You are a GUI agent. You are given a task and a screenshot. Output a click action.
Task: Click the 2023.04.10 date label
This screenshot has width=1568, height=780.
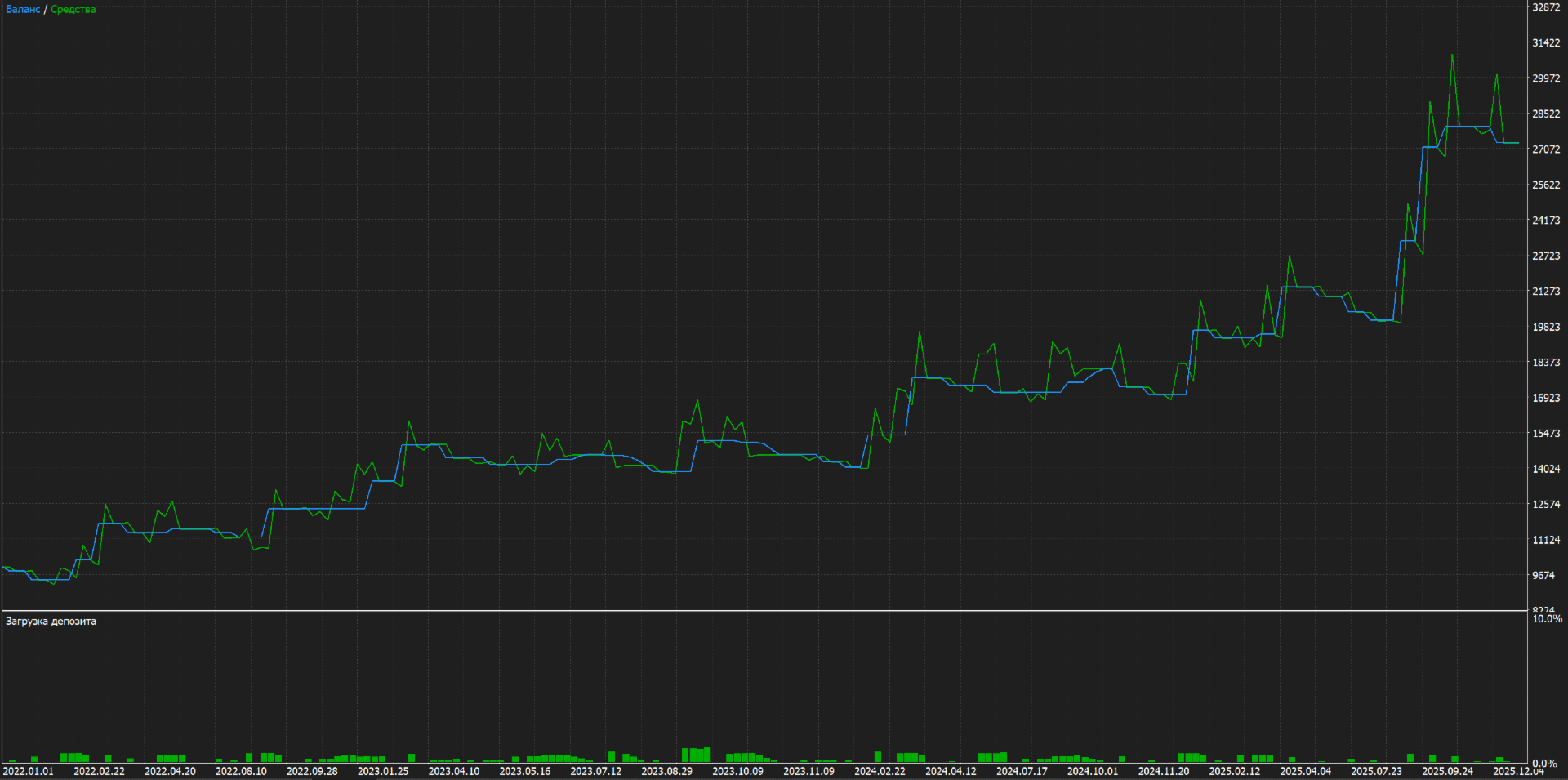(454, 772)
